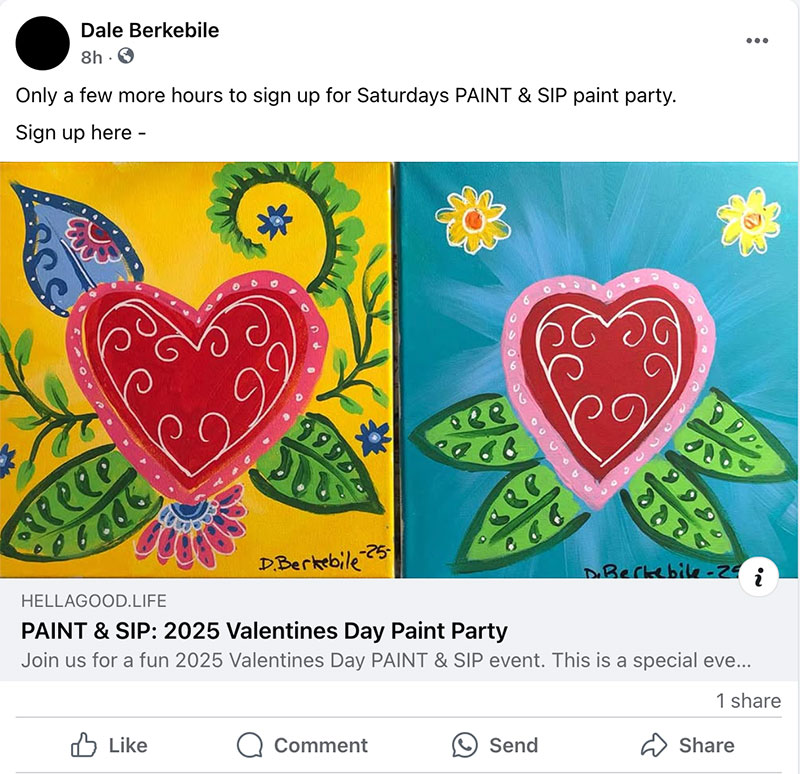View the "1 share" count
800x774 pixels.
(x=748, y=701)
